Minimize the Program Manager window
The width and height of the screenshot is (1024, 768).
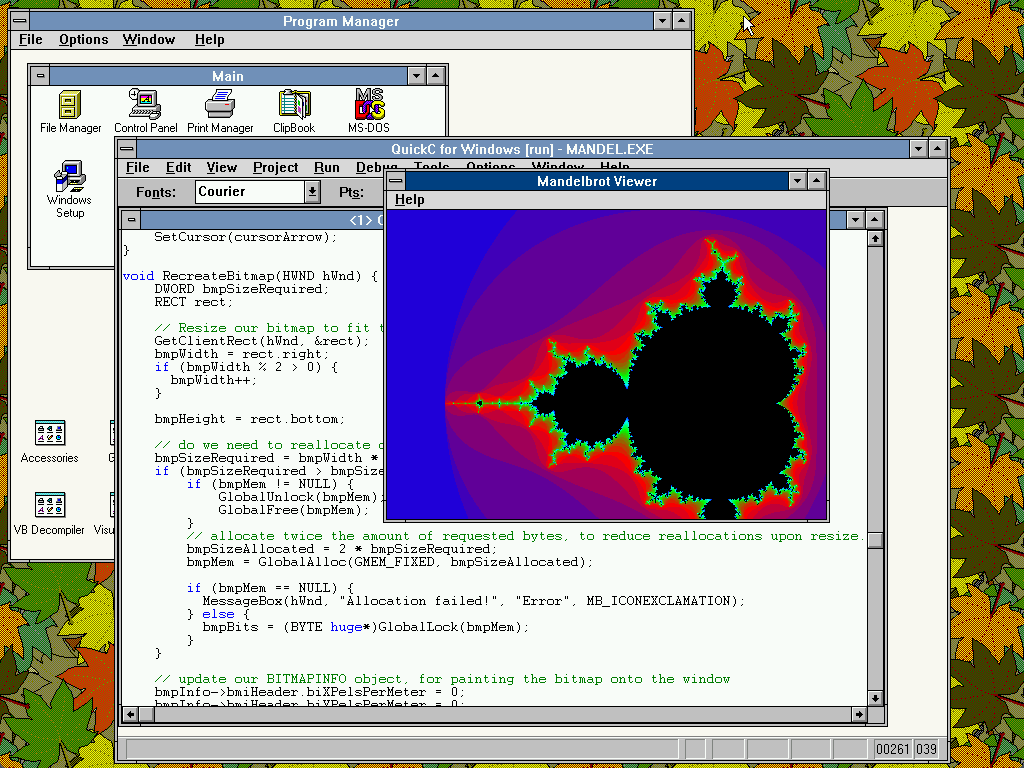[662, 21]
